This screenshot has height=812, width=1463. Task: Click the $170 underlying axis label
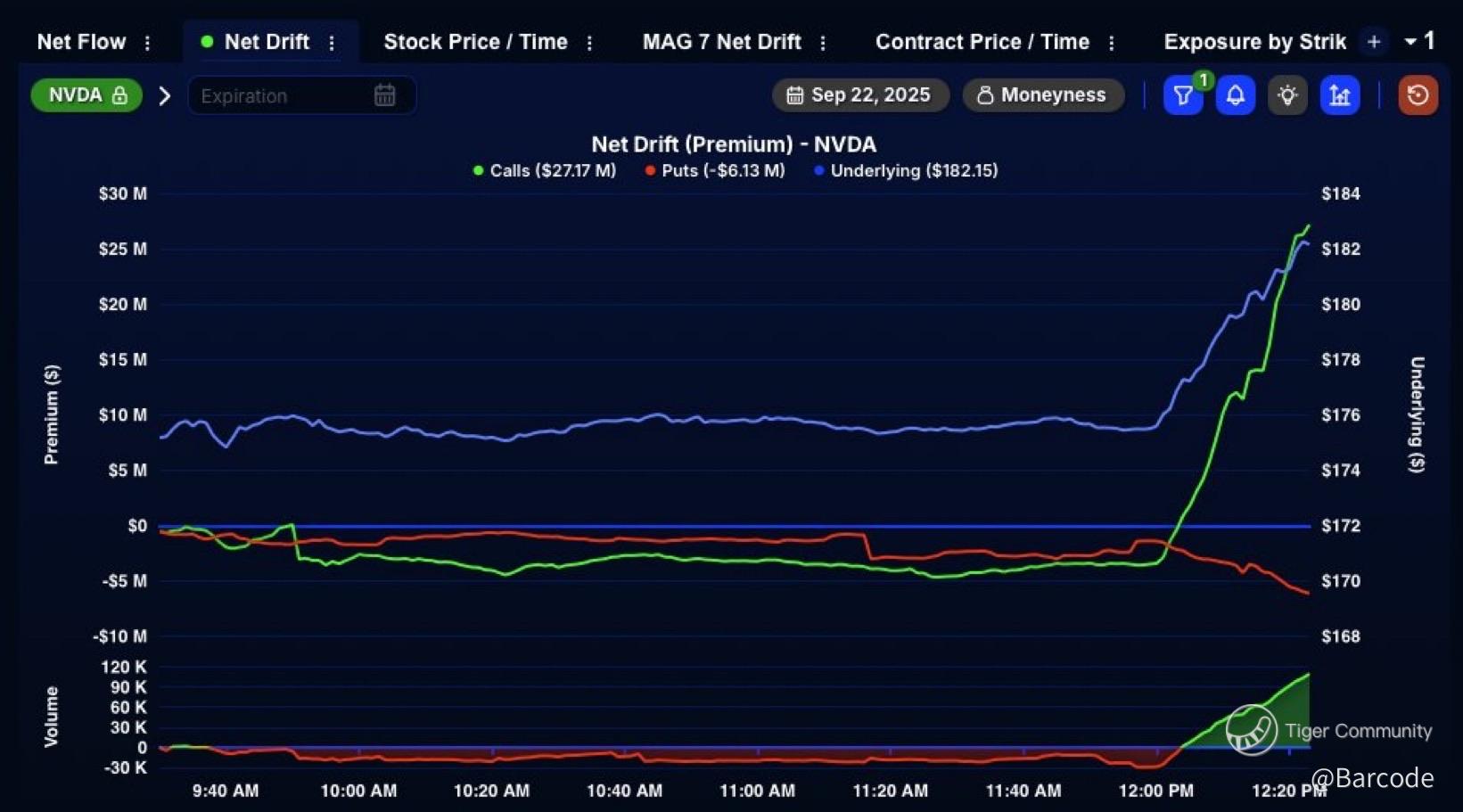pyautogui.click(x=1341, y=581)
